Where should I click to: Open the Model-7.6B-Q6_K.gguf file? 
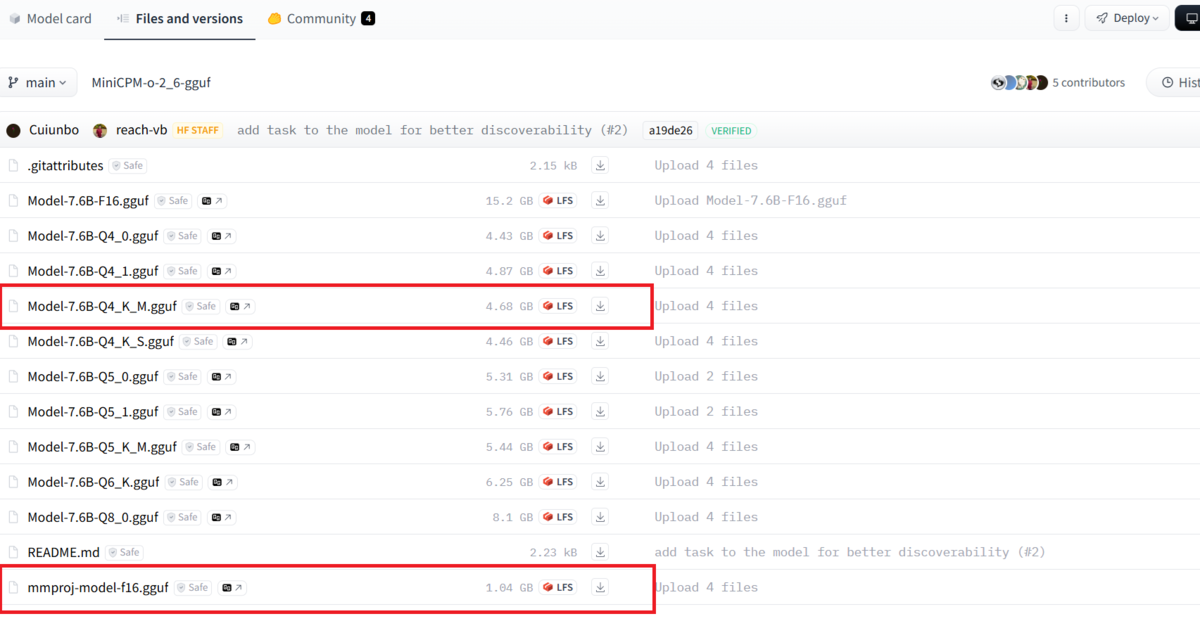click(93, 482)
